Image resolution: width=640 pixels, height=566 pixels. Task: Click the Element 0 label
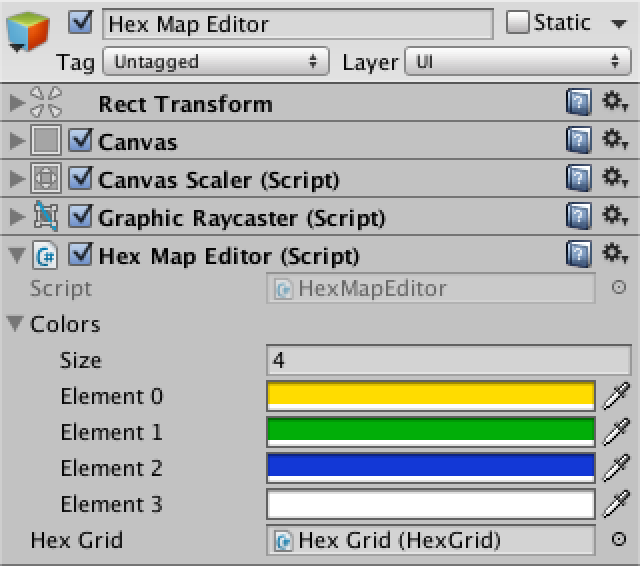[x=112, y=396]
